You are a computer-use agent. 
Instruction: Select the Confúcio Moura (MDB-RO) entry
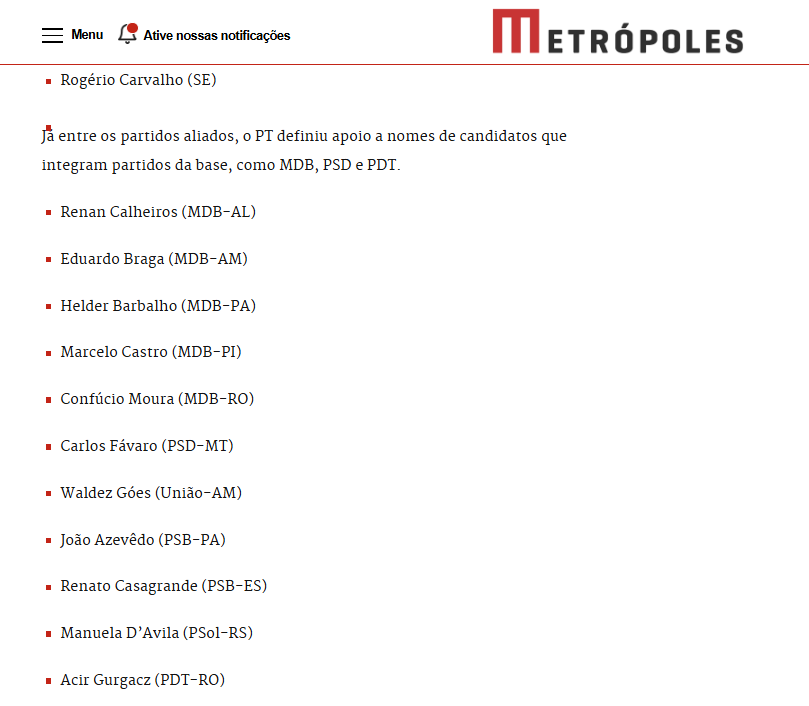(157, 399)
